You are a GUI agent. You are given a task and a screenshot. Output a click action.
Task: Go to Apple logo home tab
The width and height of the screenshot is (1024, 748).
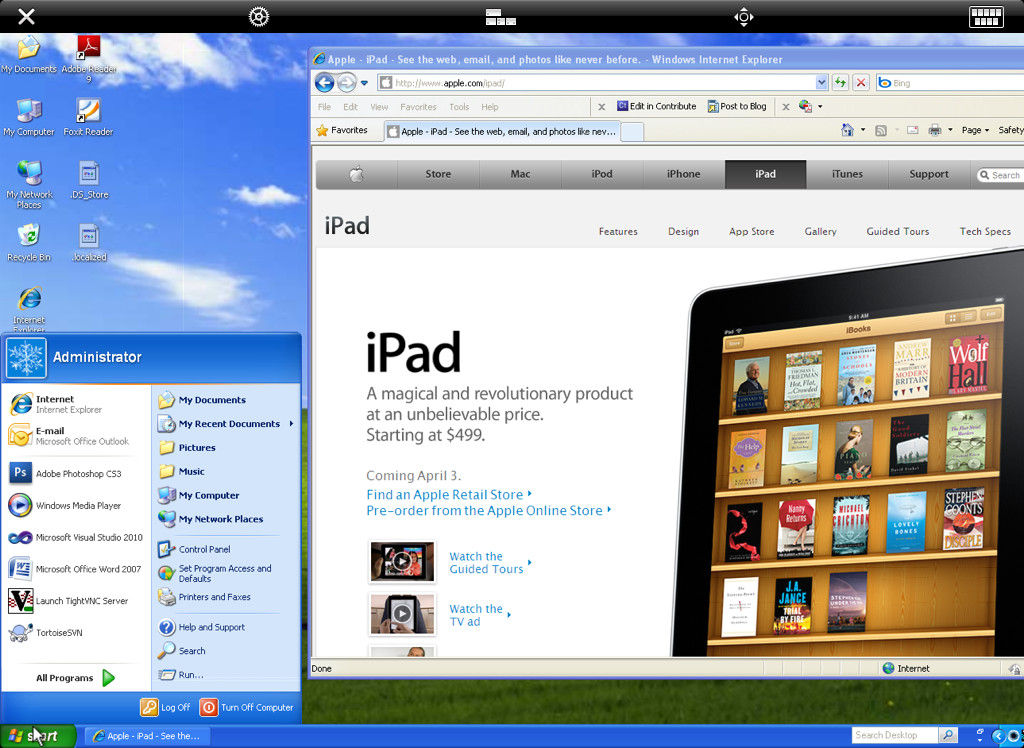pyautogui.click(x=357, y=174)
